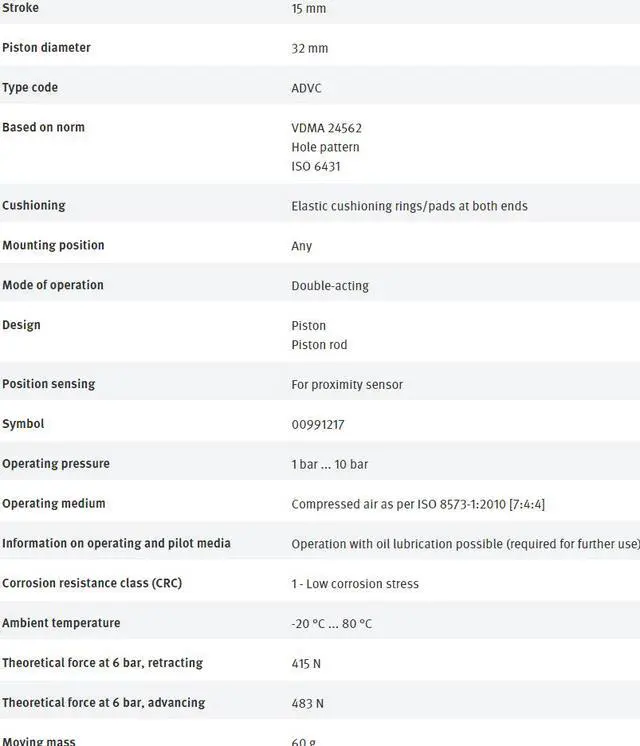Click the VDMA 24562 norm text
The image size is (640, 746).
point(326,128)
